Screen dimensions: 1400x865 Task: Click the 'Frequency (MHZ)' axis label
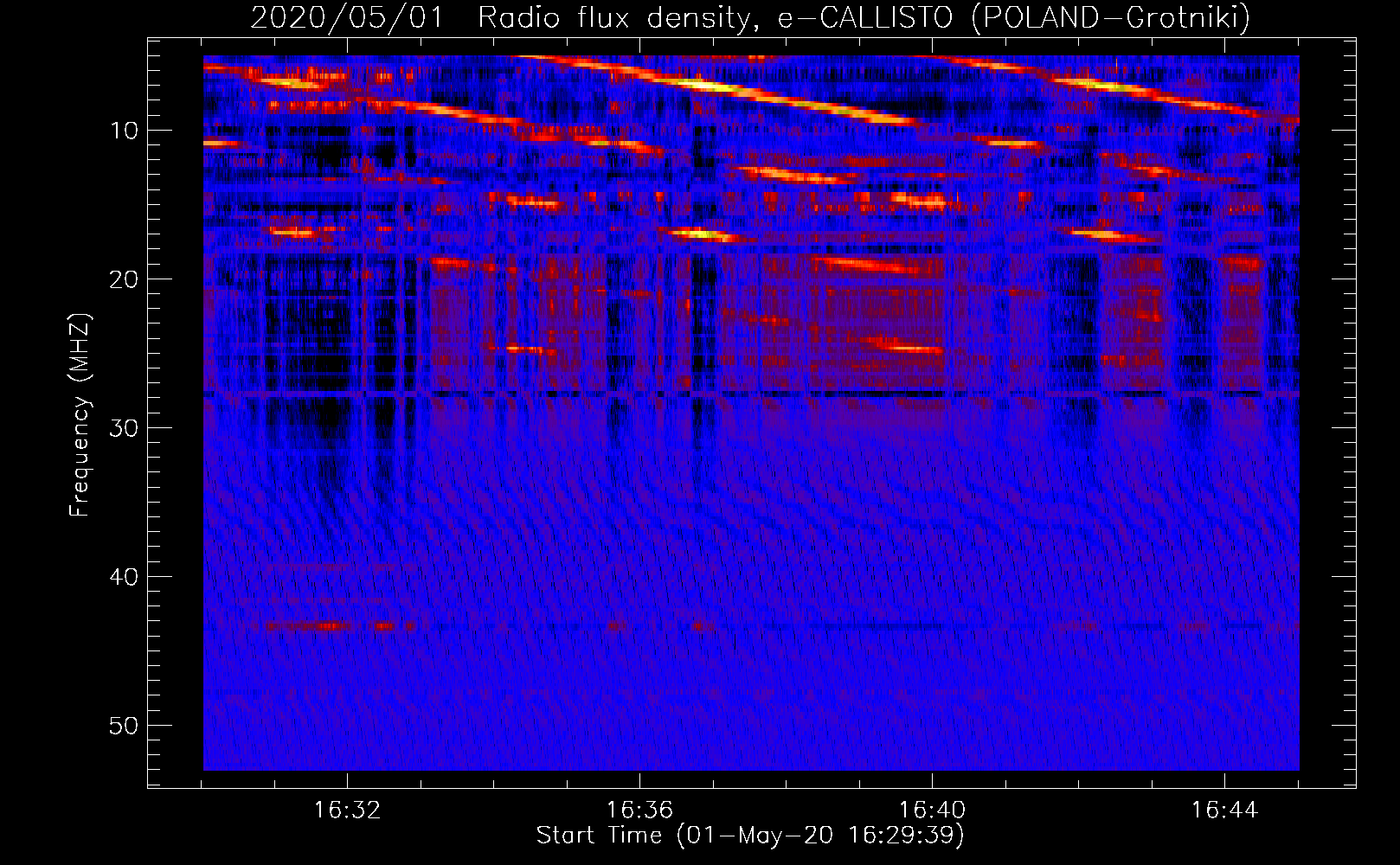click(x=80, y=414)
